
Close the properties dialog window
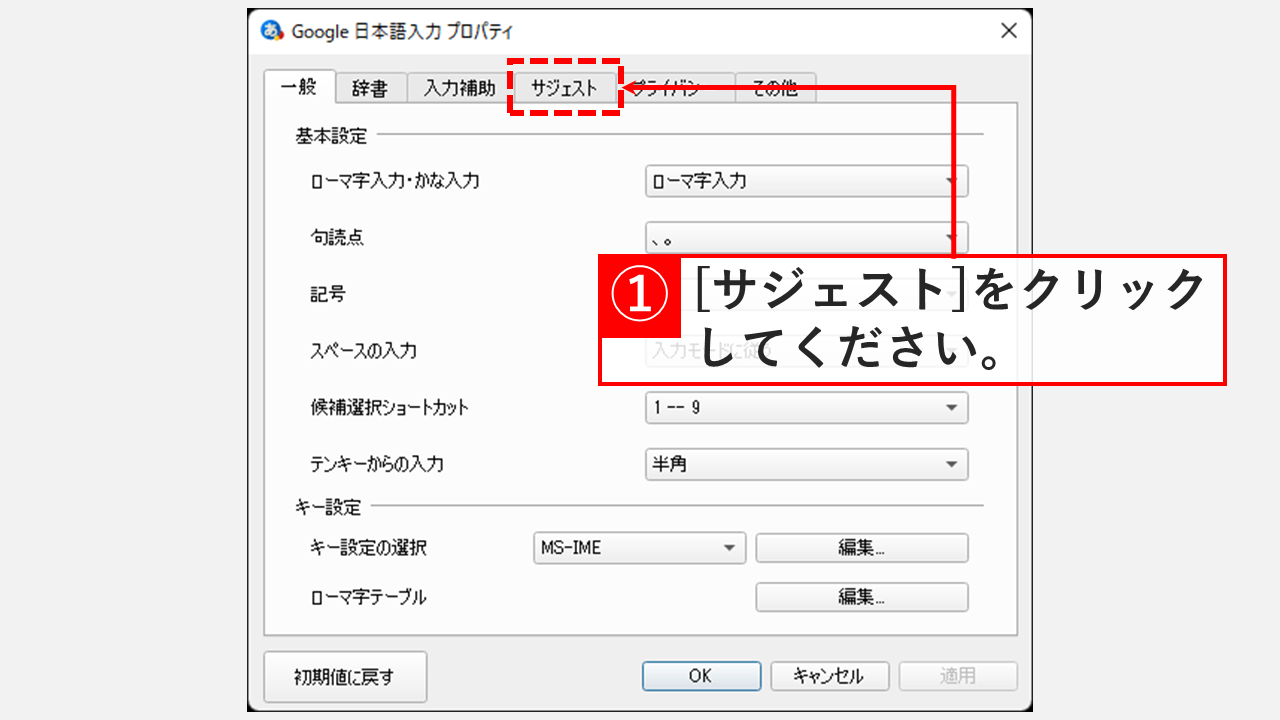point(1009,31)
